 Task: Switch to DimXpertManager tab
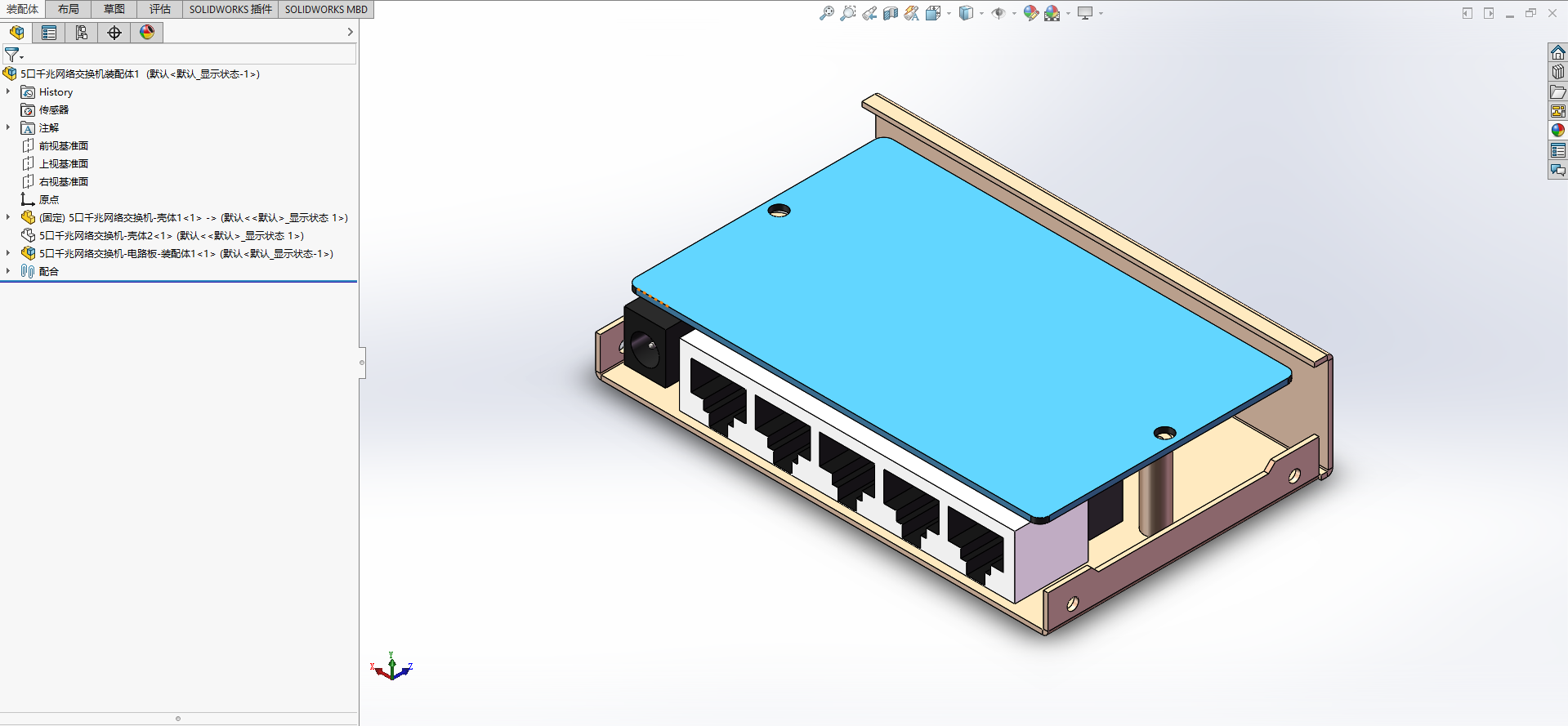click(x=114, y=33)
